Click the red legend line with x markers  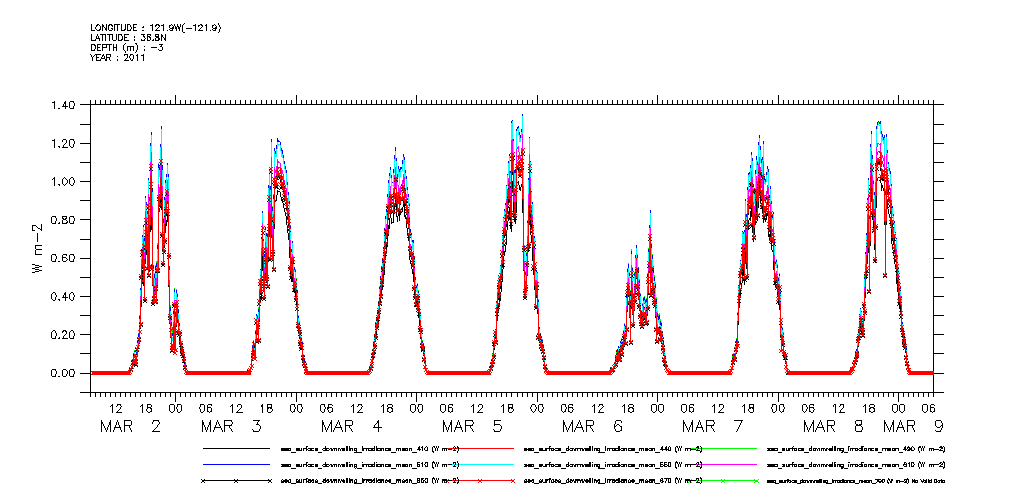pyautogui.click(x=479, y=481)
